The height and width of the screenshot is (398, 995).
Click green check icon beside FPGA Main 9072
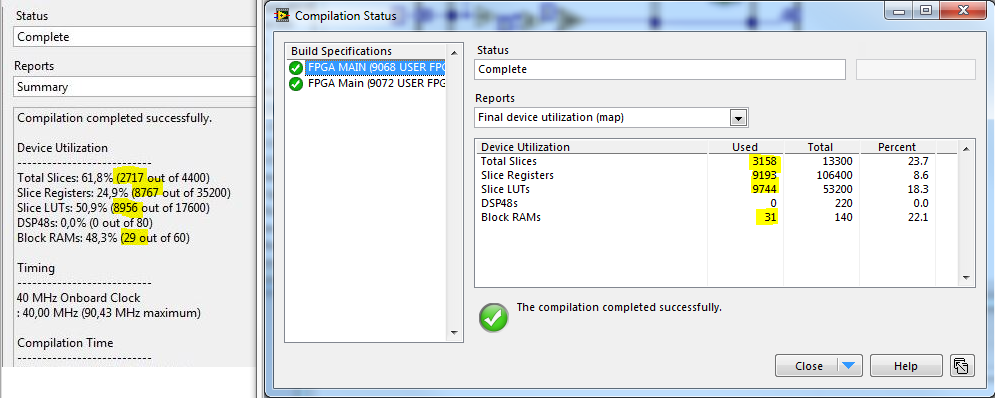296,84
